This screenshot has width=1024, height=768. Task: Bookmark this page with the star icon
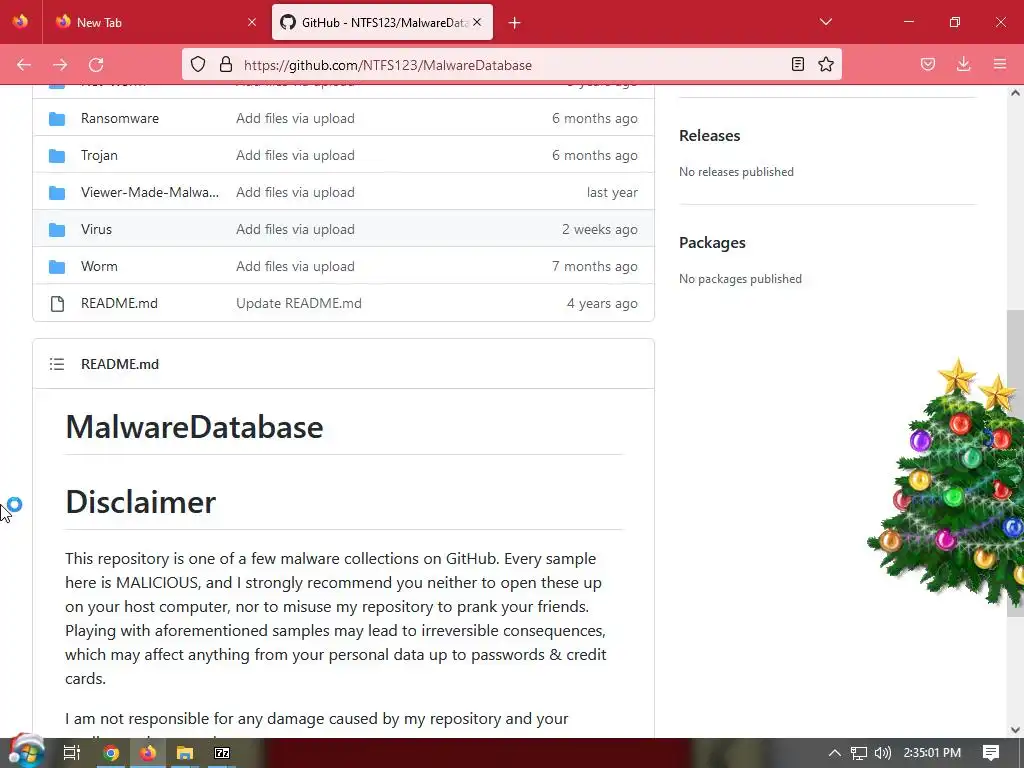(x=826, y=64)
